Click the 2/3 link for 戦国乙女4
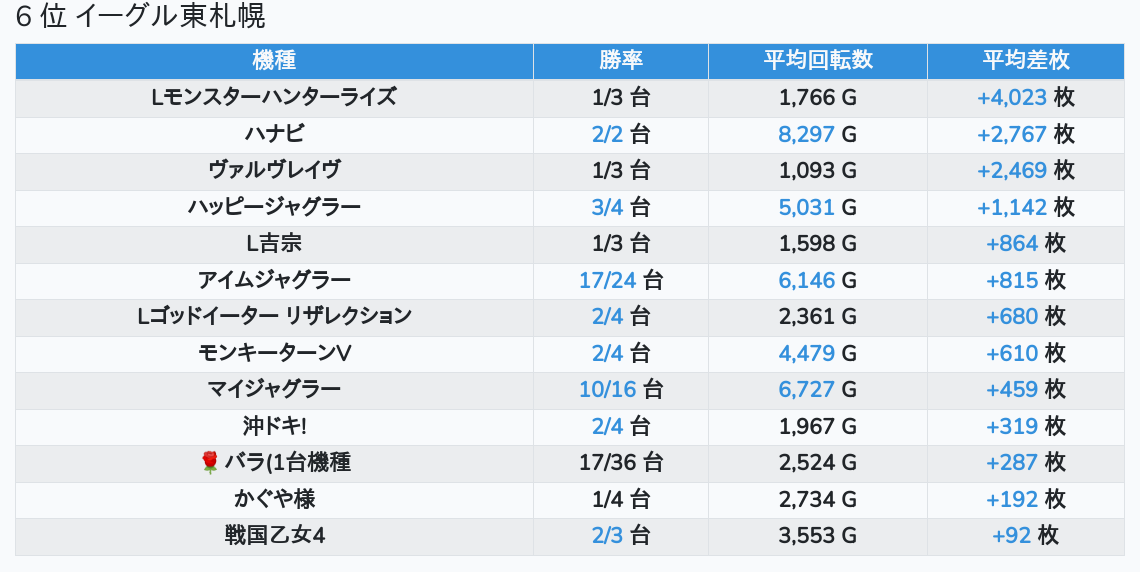The image size is (1140, 572). pyautogui.click(x=607, y=535)
